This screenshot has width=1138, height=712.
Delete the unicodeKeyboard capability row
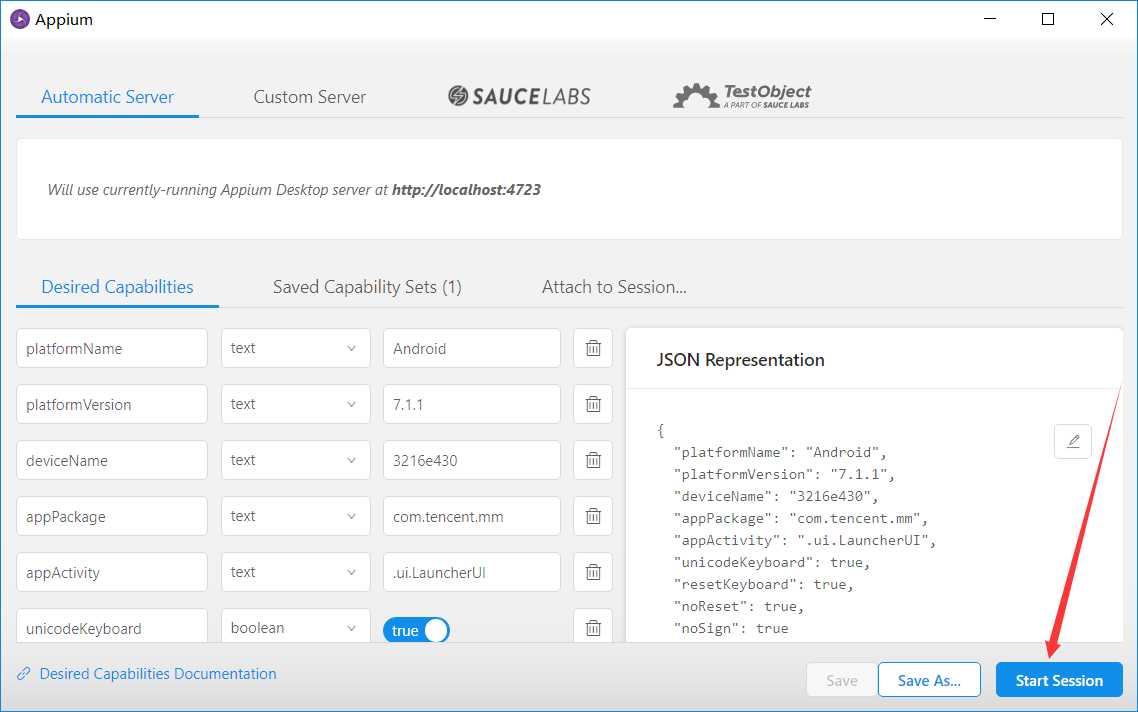[593, 626]
